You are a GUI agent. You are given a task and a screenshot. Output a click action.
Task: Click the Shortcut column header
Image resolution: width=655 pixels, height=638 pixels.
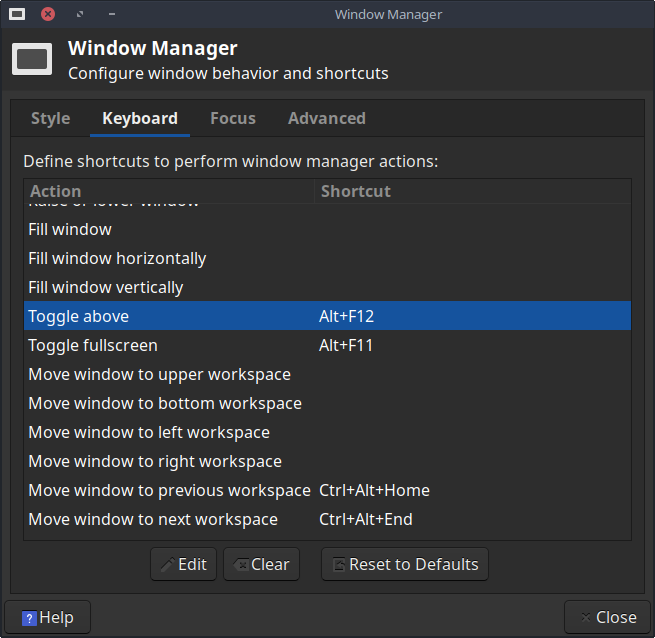pyautogui.click(x=472, y=191)
